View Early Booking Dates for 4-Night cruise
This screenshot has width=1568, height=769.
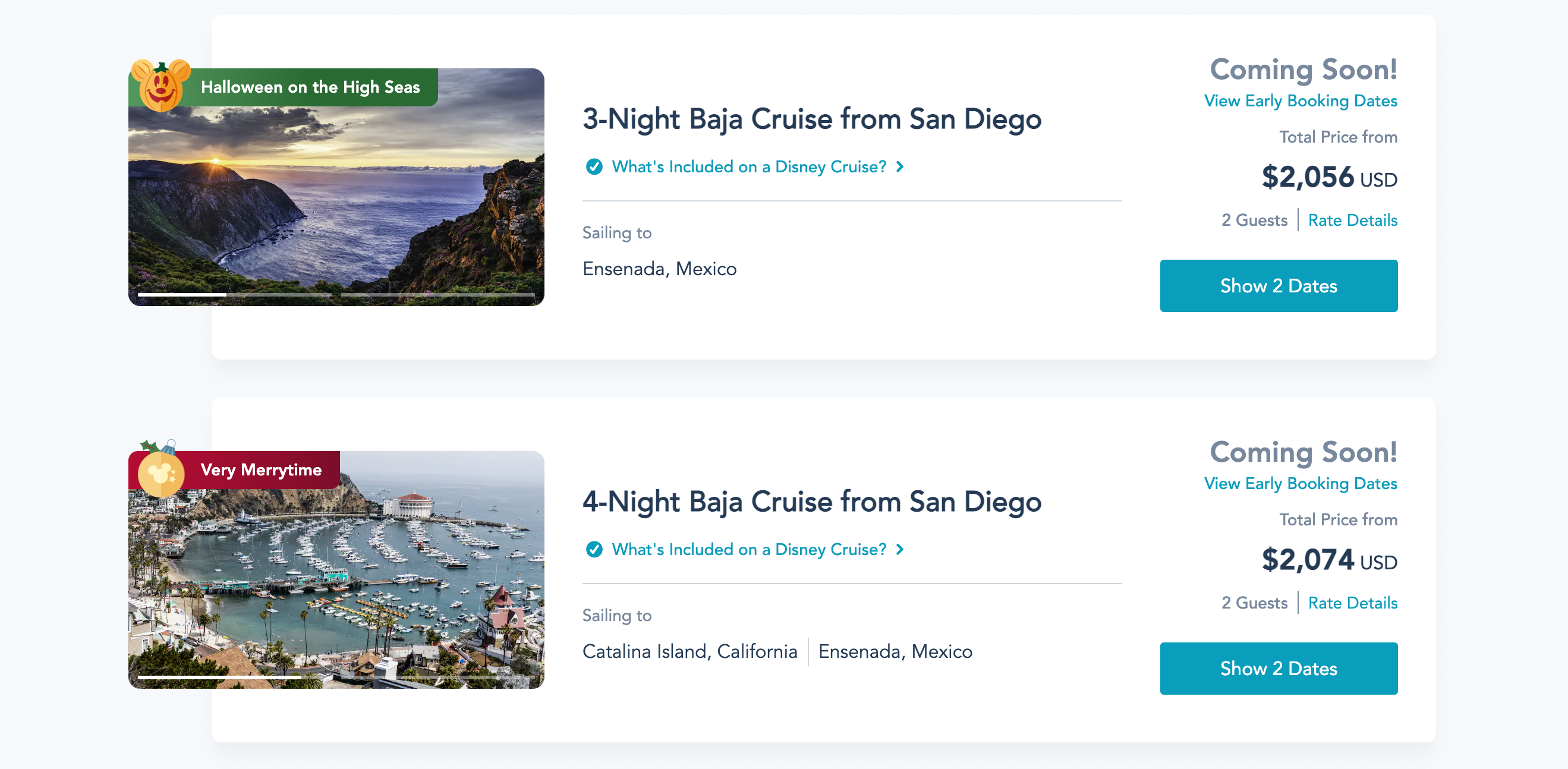pyautogui.click(x=1300, y=484)
